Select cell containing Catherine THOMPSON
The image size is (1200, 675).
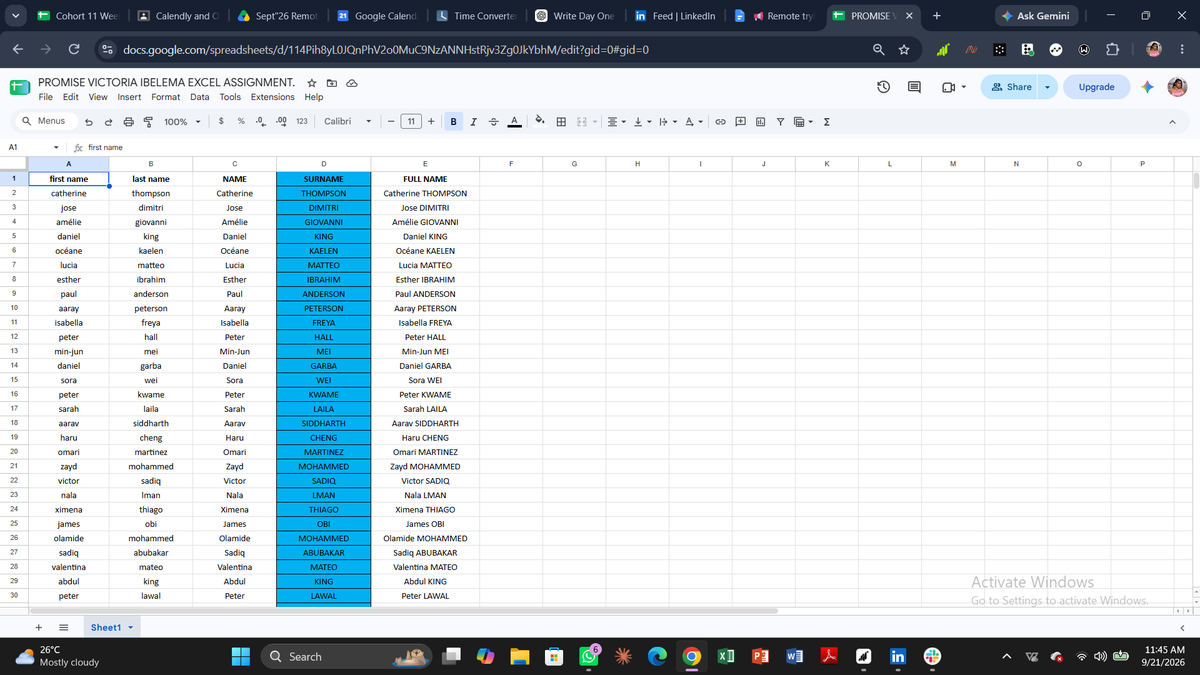pyautogui.click(x=425, y=193)
